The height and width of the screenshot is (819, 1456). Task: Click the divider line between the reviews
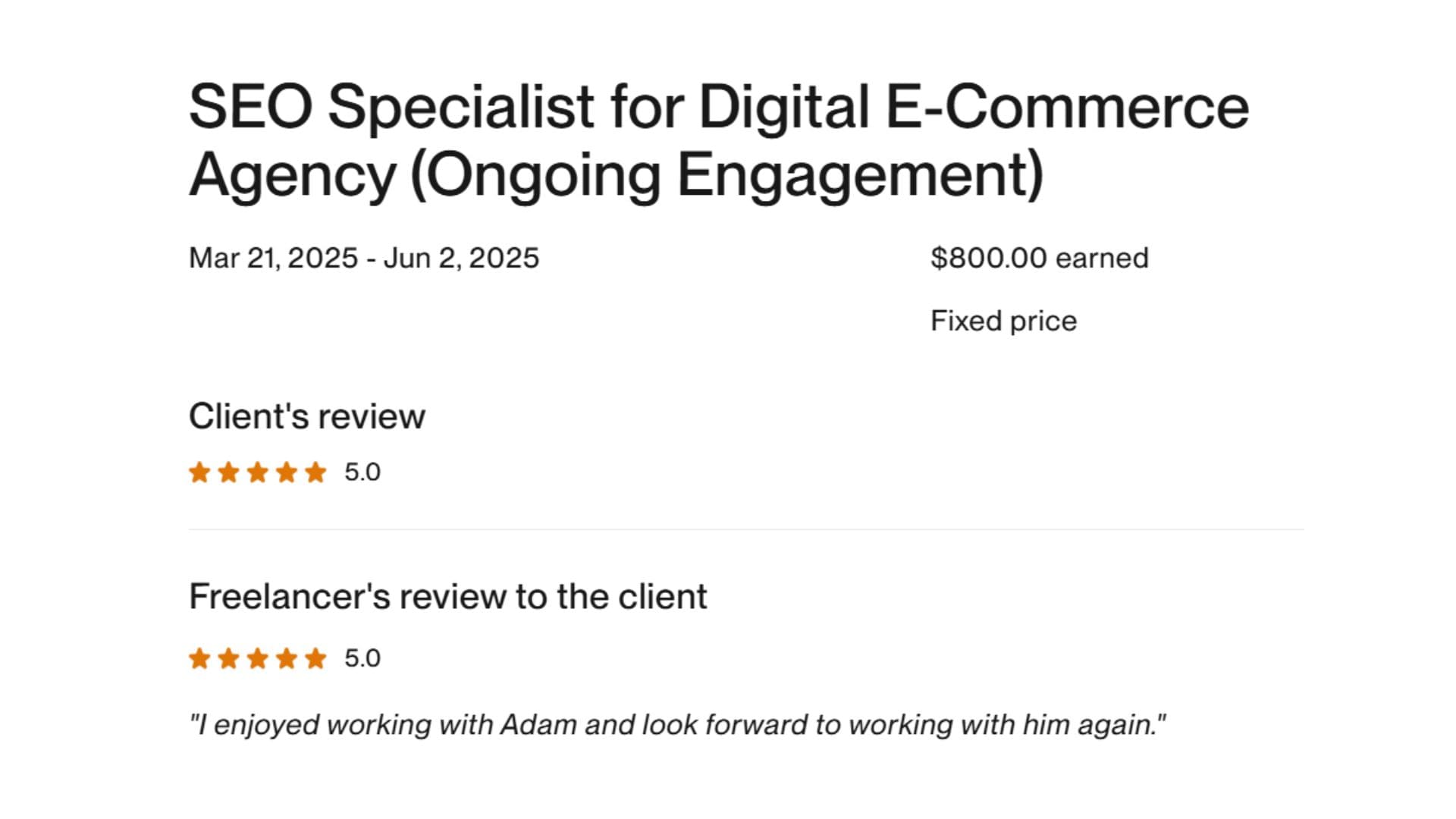tap(746, 529)
